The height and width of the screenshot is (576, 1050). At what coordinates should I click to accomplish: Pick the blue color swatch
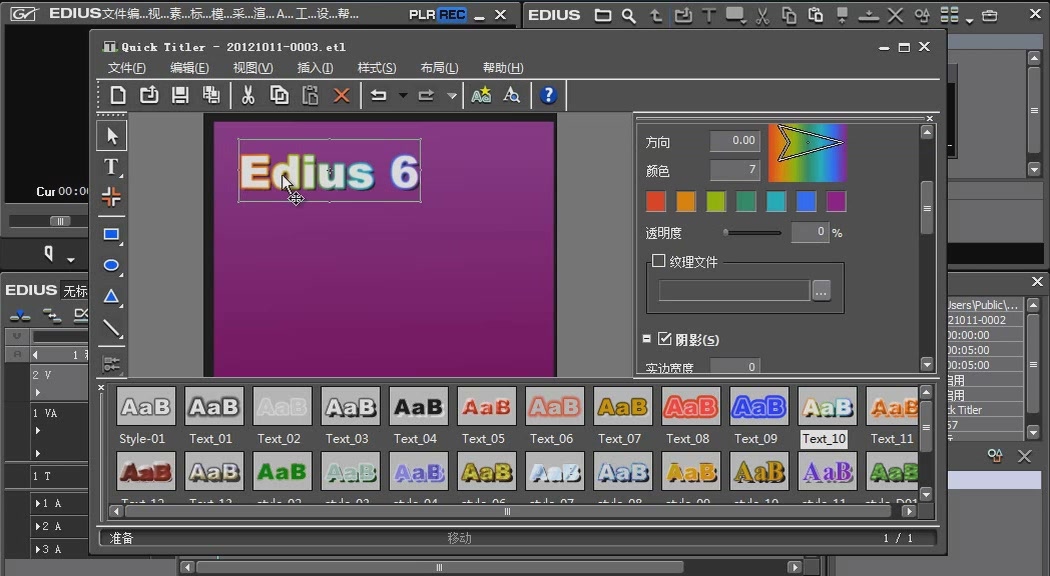click(806, 201)
